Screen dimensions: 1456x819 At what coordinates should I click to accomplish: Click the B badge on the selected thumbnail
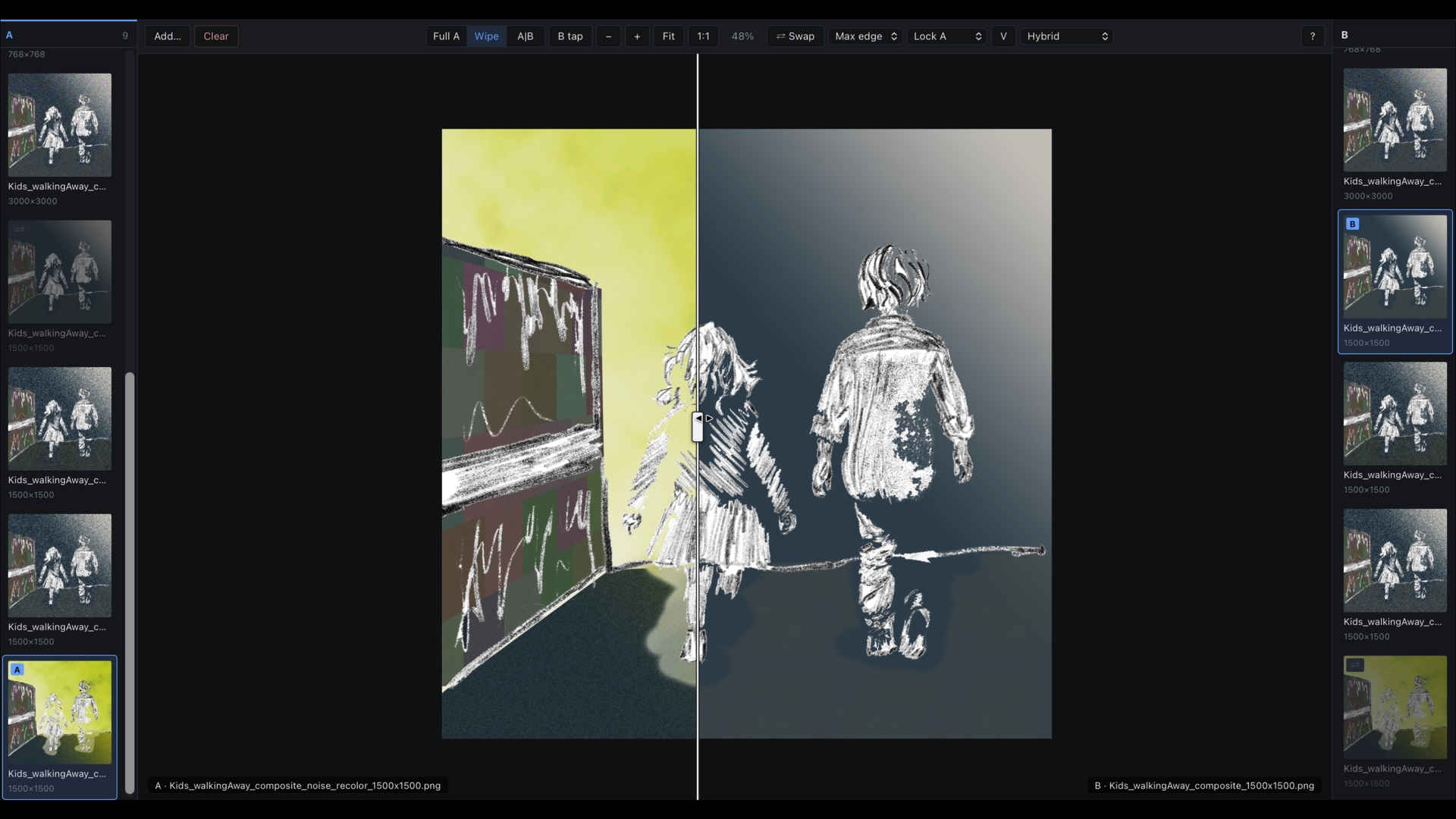coord(1353,224)
